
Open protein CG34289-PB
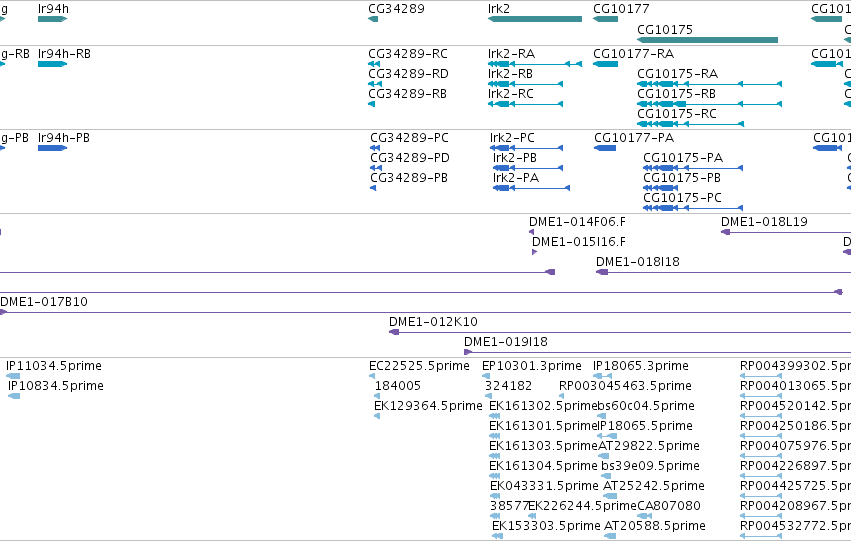tap(409, 178)
